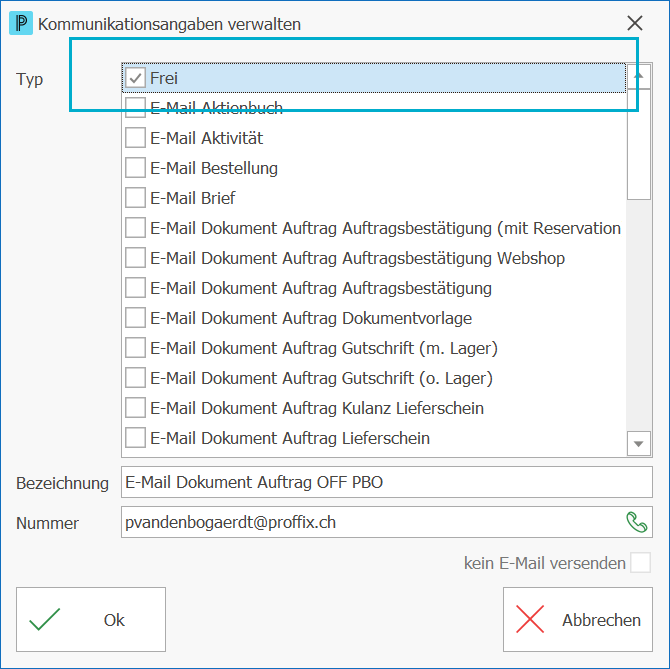Viewport: 670px width, 669px height.
Task: Select 'E-Mail Bestellung' row text
Action: [x=214, y=168]
